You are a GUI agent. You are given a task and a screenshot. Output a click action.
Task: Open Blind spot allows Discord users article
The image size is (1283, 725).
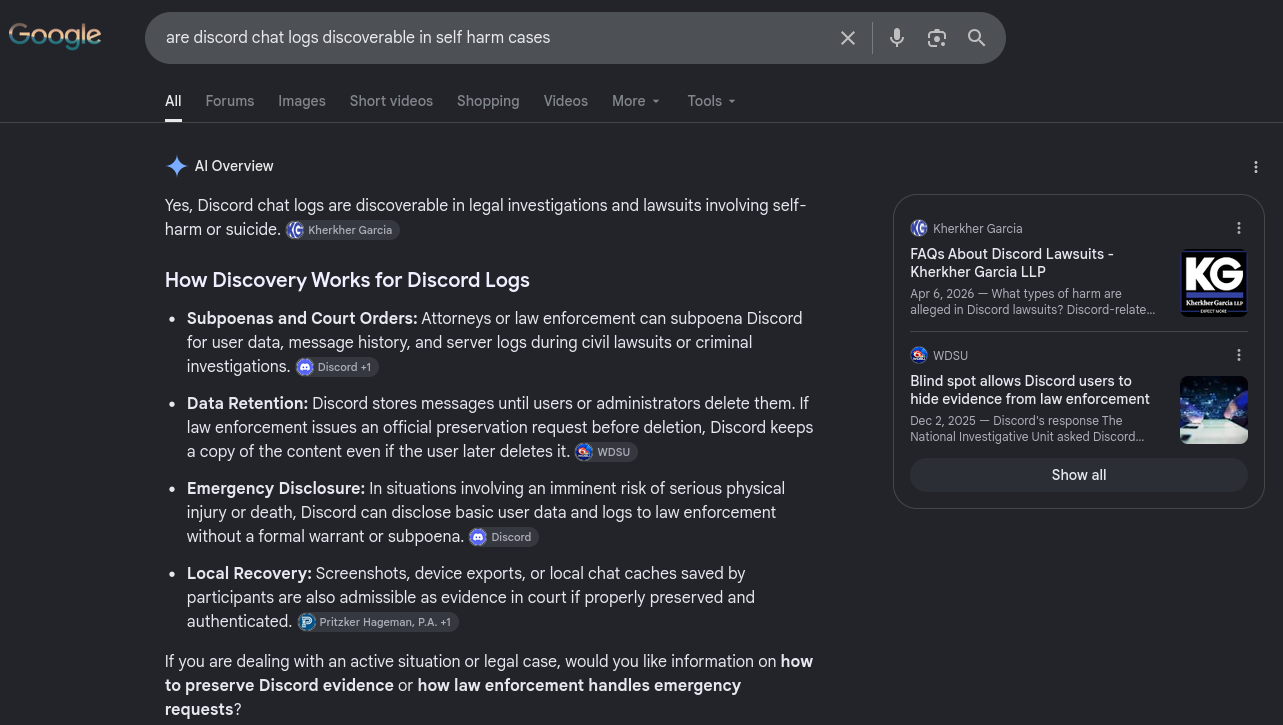1030,390
